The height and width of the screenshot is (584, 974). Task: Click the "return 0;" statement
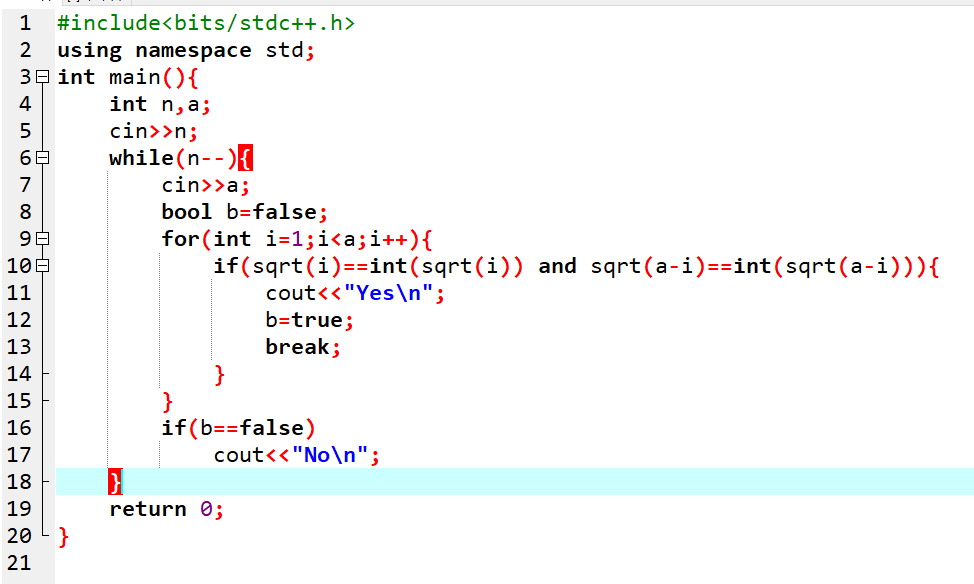coord(166,509)
